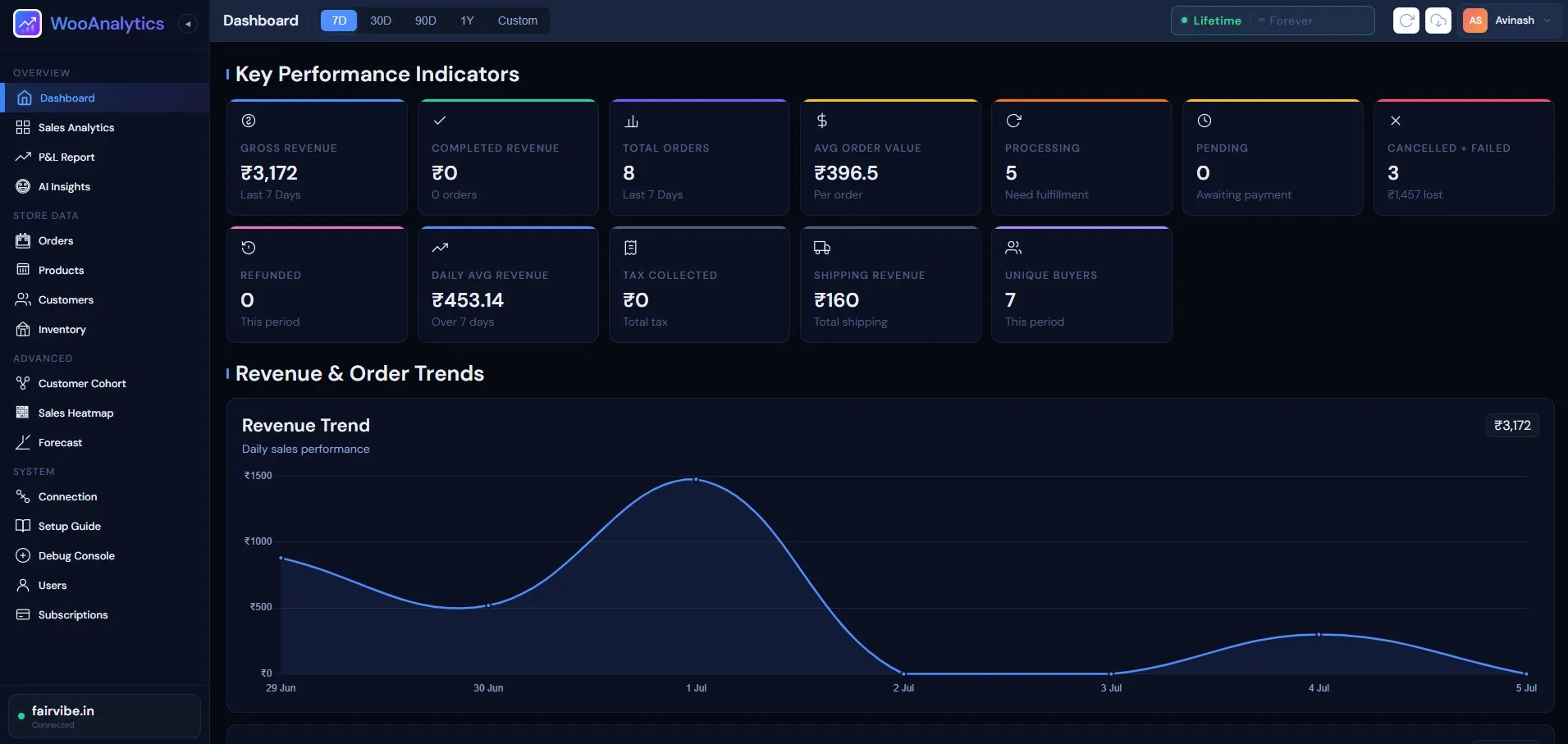Click the Connection plug icon
This screenshot has height=744, width=1568.
pyautogui.click(x=23, y=496)
